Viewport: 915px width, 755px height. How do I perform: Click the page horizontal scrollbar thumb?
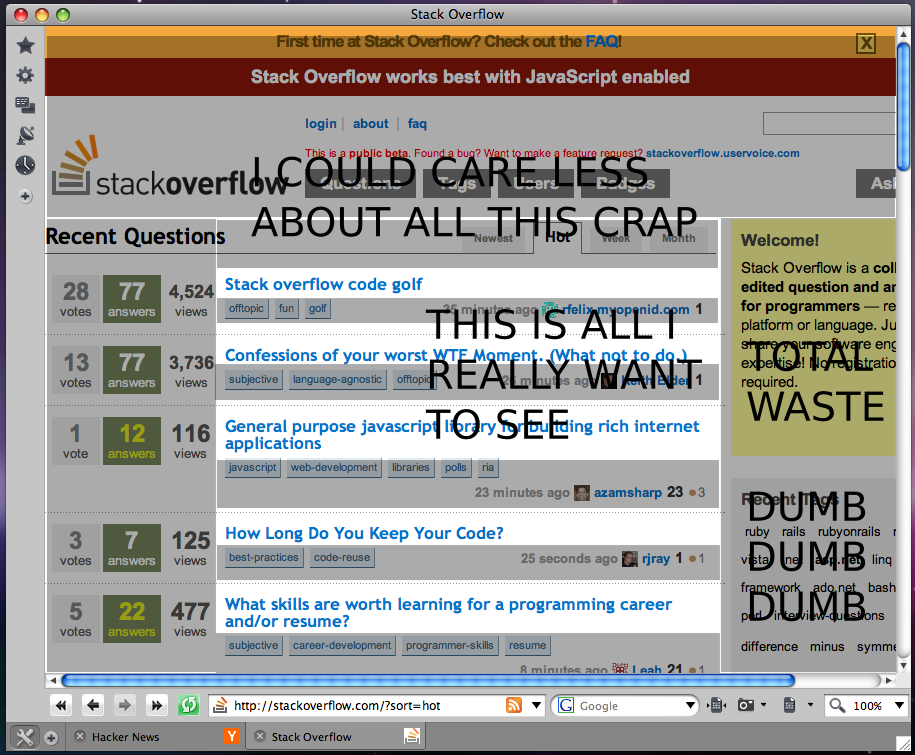428,680
